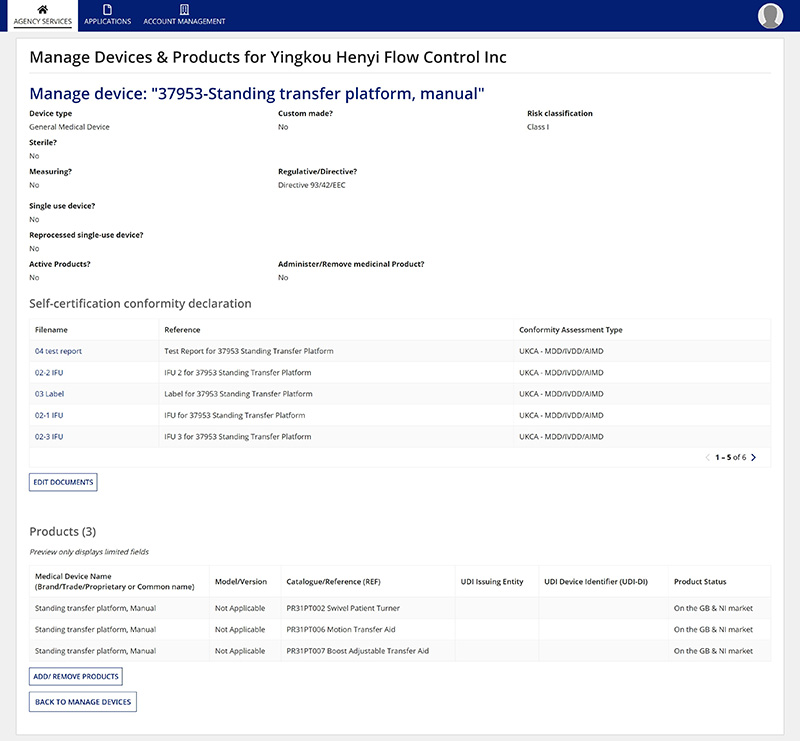Click the Applications document icon
This screenshot has width=800, height=741.
point(107,9)
